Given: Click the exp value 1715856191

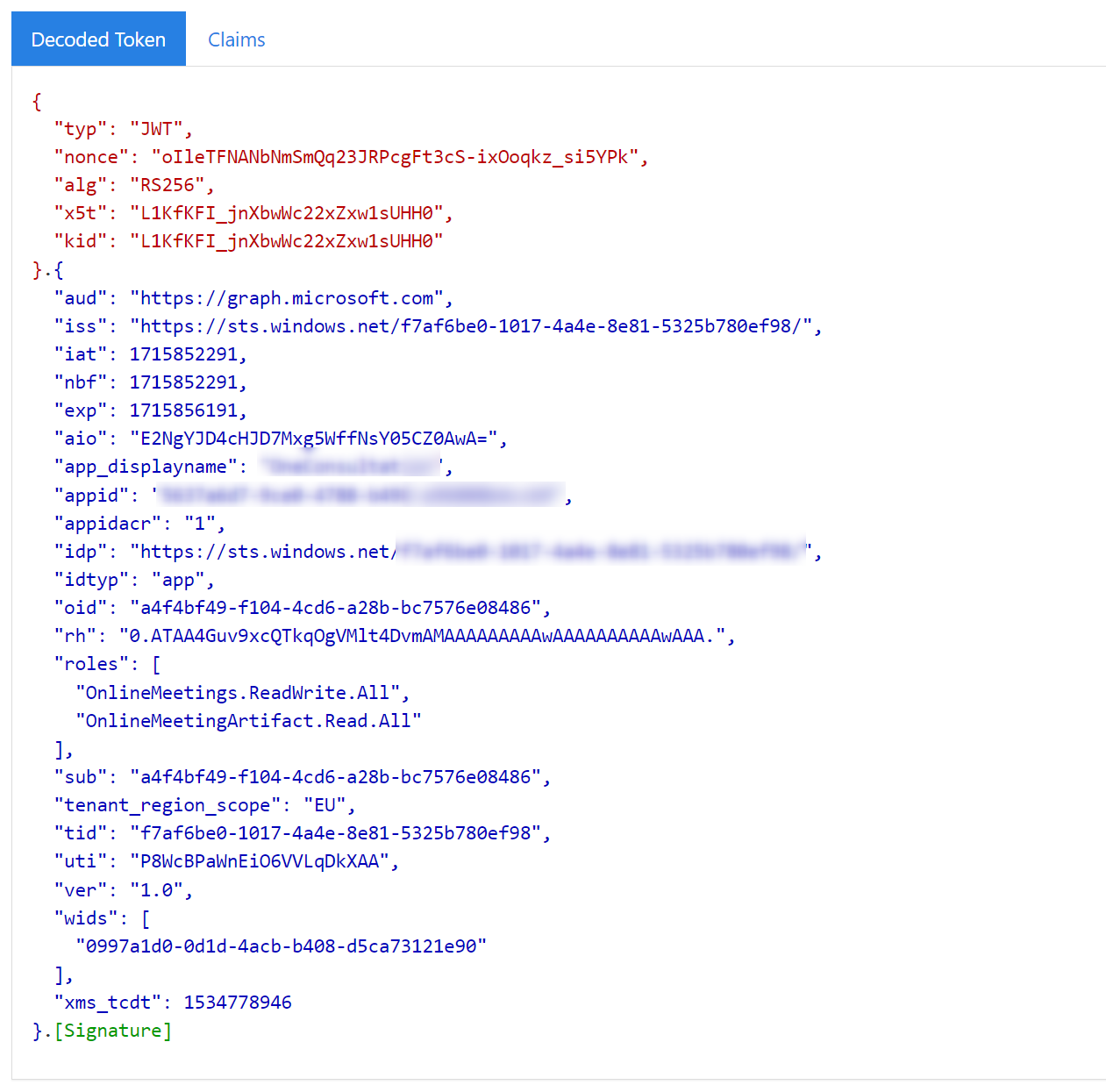Looking at the screenshot, I should 183,410.
